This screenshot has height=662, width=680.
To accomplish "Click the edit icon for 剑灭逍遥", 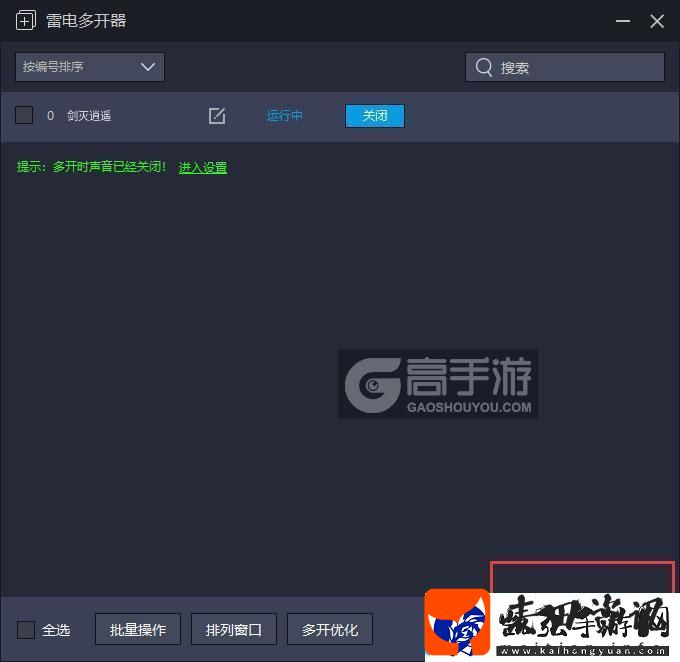I will tap(217, 116).
